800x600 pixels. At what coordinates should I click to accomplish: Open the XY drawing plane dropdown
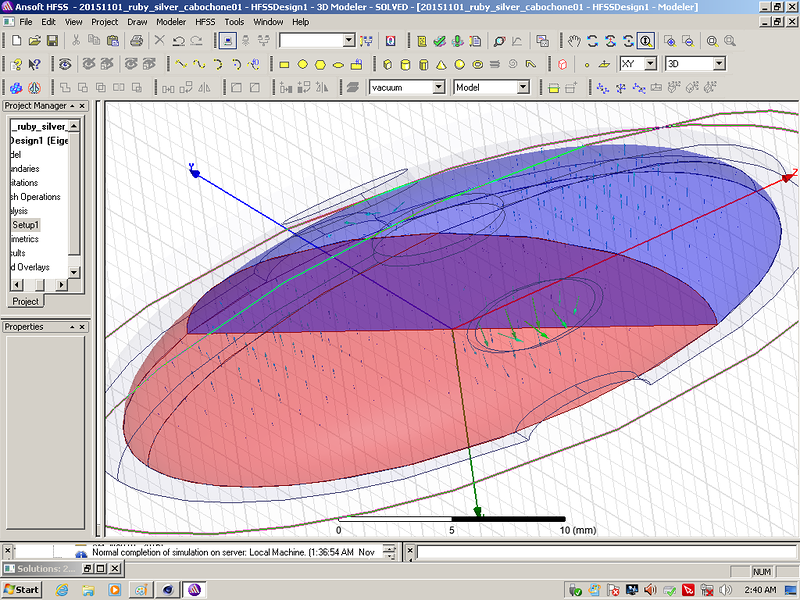651,64
